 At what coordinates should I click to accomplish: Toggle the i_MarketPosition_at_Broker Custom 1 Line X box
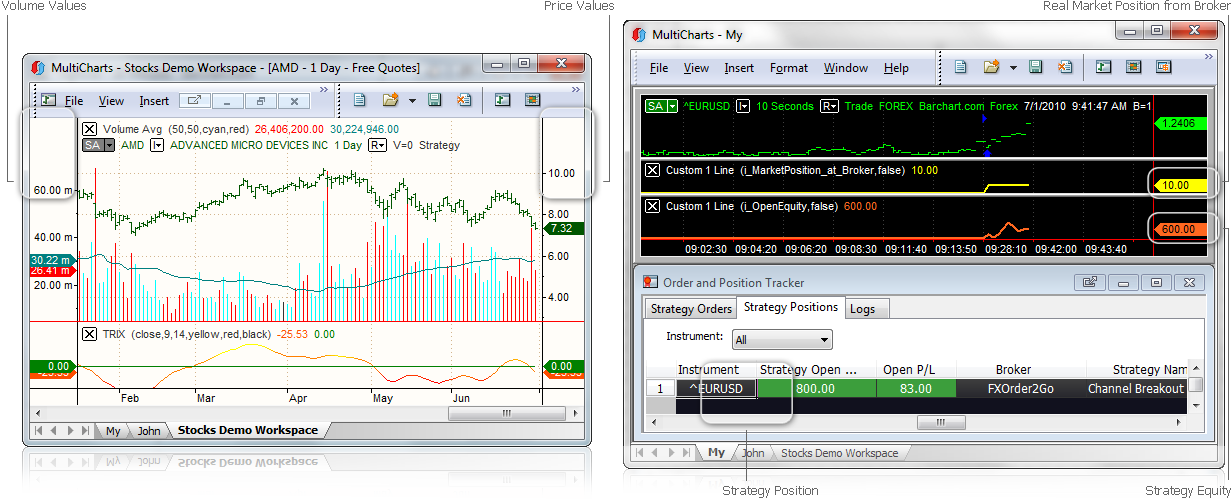[x=653, y=171]
